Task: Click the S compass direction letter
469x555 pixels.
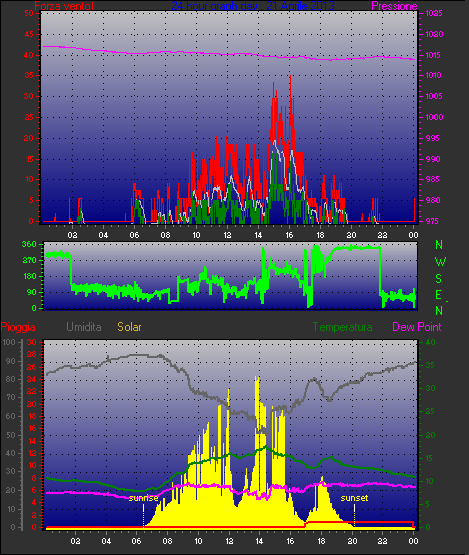Action: pos(439,279)
